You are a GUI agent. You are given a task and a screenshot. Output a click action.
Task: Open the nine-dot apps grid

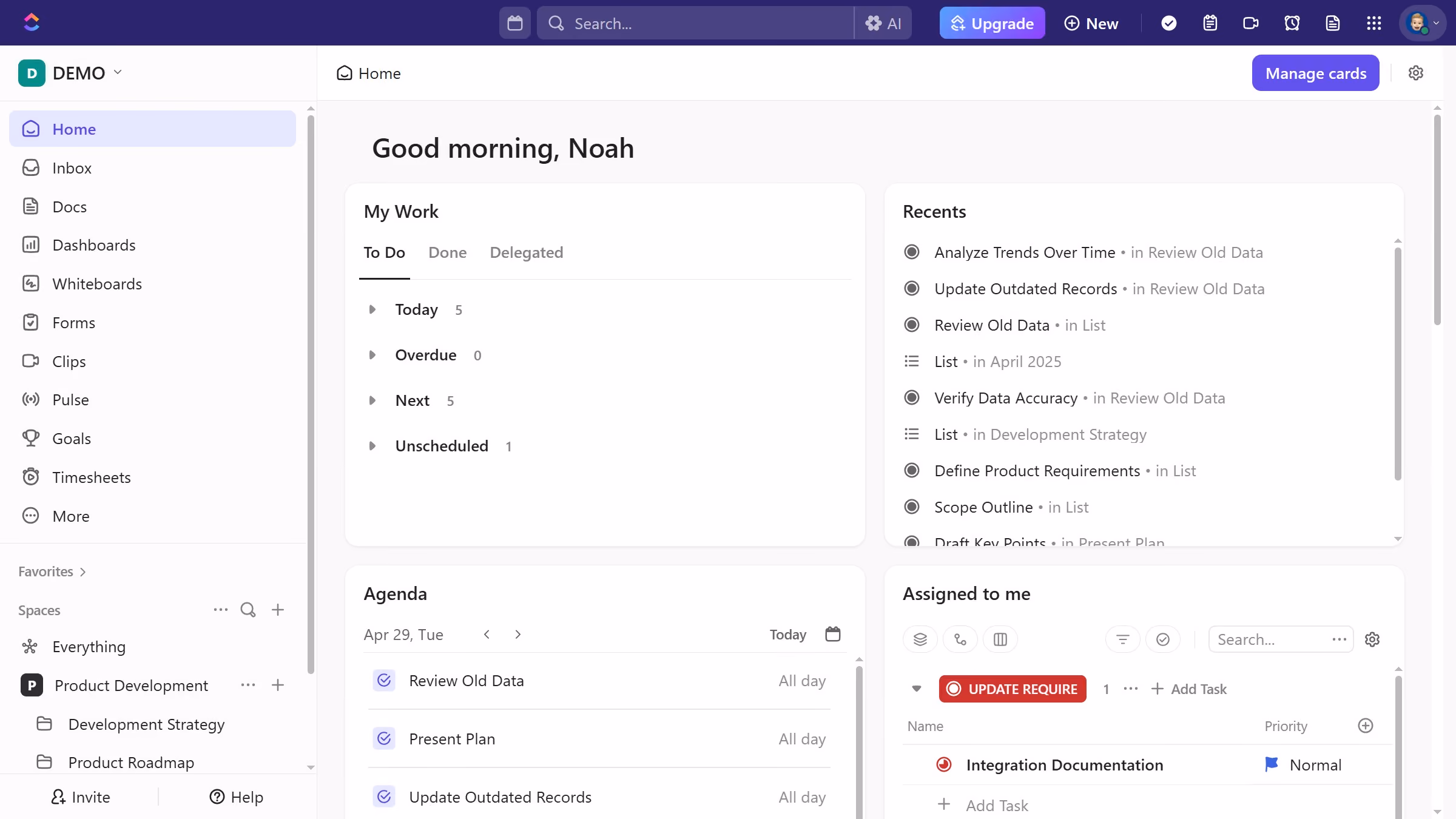click(x=1374, y=23)
